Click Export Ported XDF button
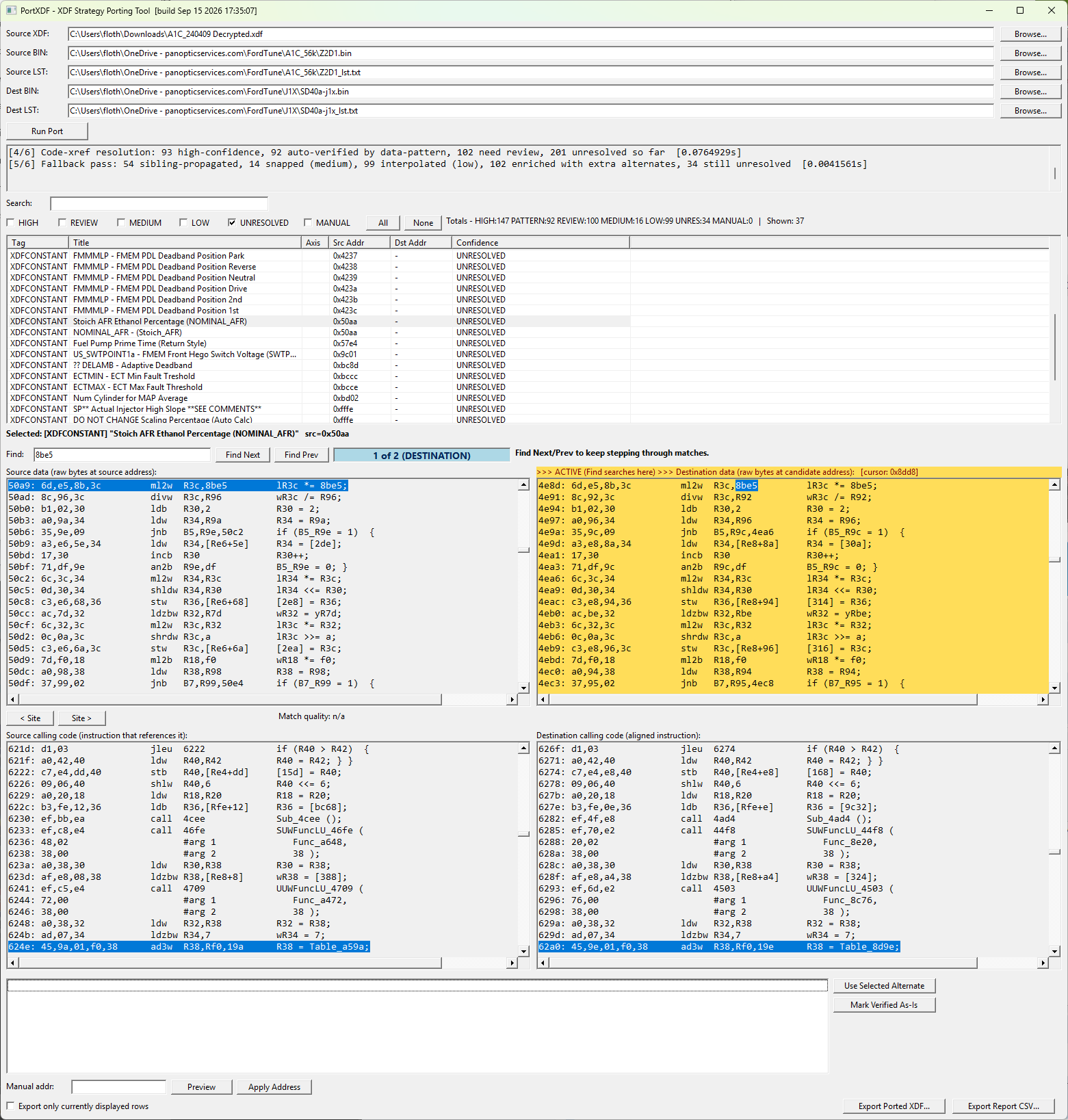Screen dimensions: 1068x1120 894,1106
